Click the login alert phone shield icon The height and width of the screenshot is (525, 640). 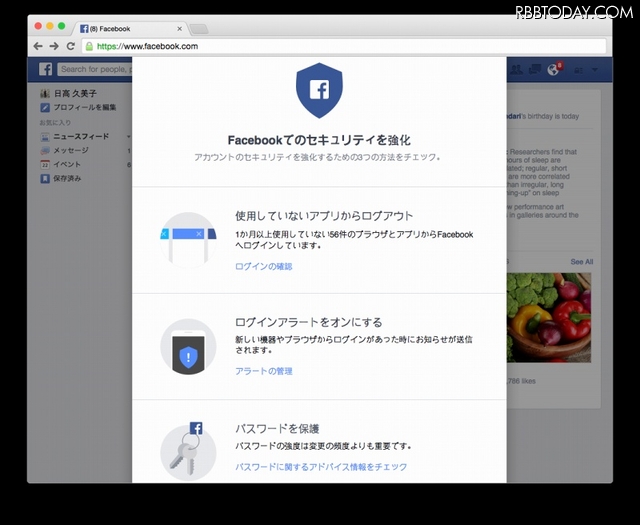(188, 347)
